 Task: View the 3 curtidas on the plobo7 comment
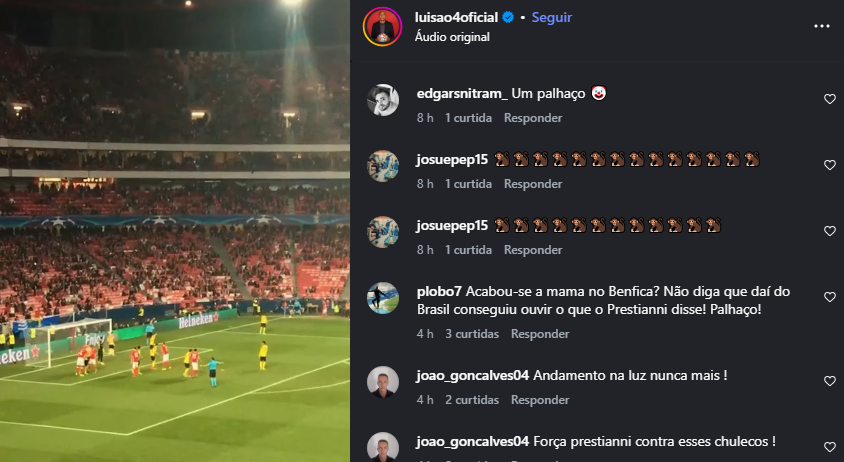[x=472, y=334]
